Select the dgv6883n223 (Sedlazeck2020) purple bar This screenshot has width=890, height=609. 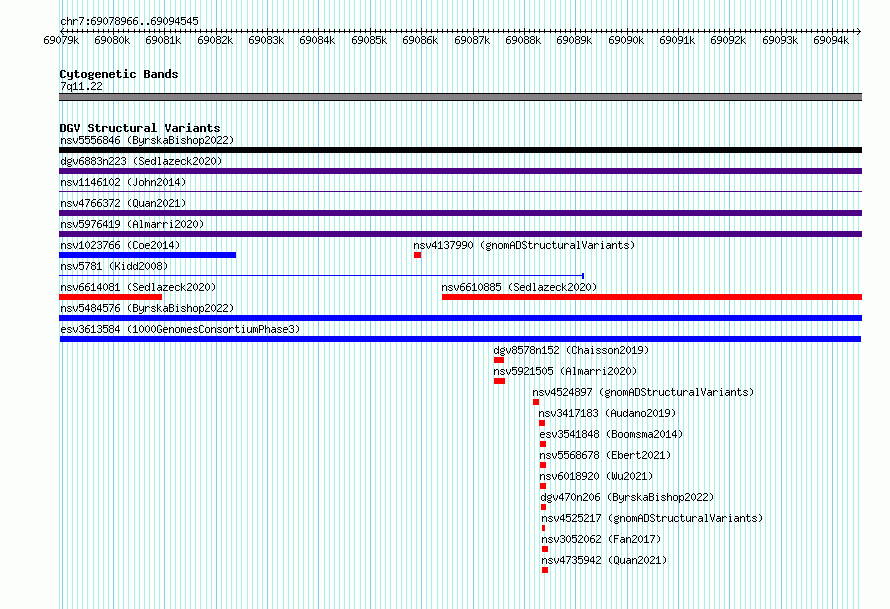[460, 171]
